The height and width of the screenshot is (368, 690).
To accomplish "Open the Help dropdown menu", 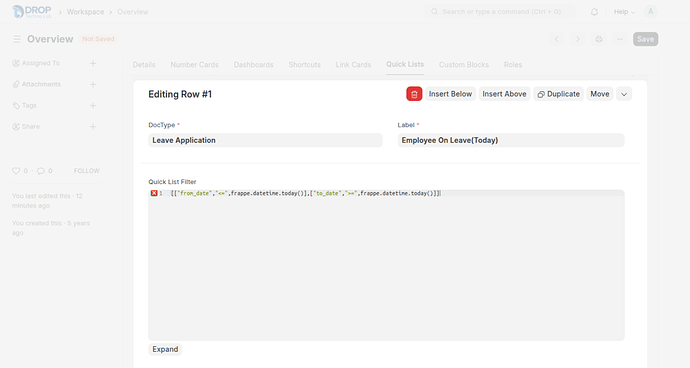I will pos(624,12).
